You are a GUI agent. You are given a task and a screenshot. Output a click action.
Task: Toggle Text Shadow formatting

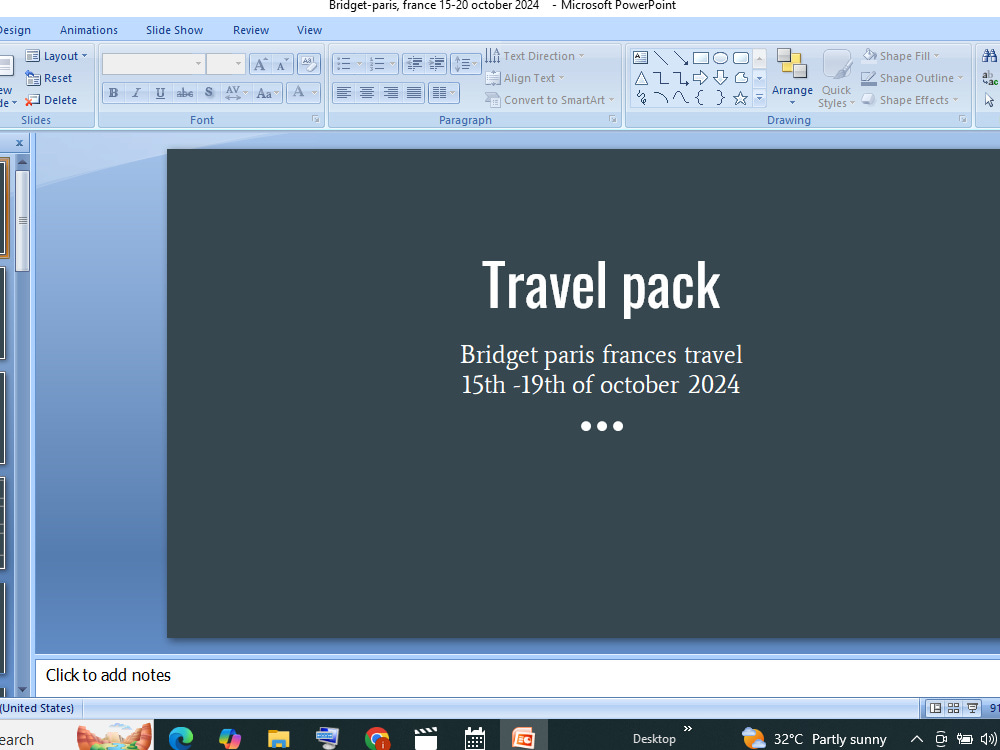(x=209, y=93)
